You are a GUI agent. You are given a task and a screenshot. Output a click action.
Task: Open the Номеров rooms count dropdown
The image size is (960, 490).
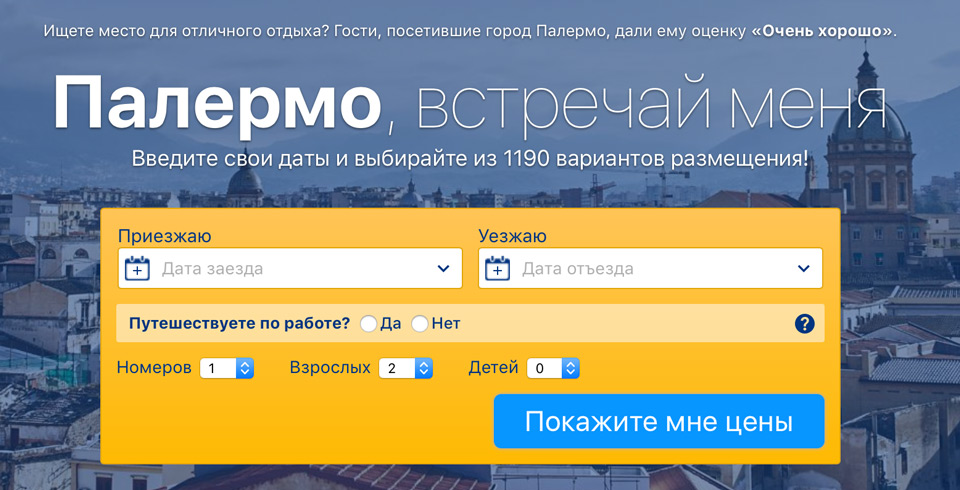click(227, 368)
